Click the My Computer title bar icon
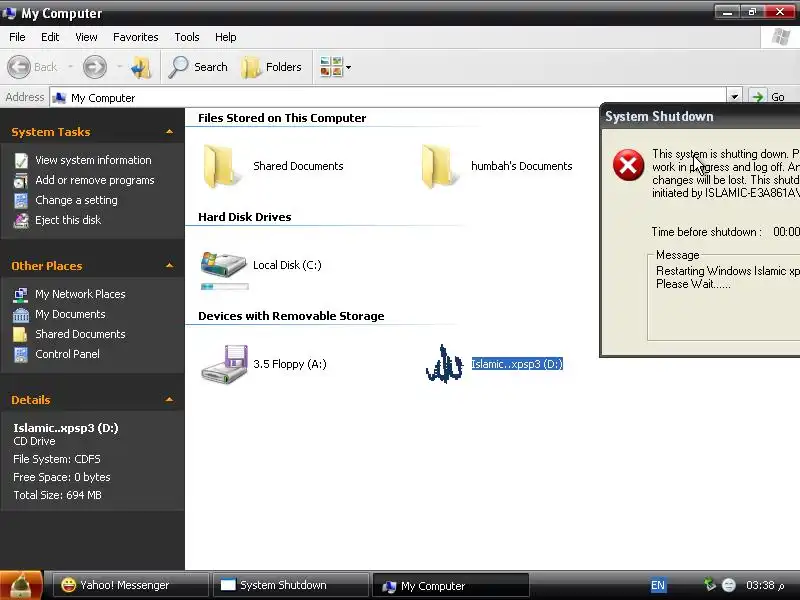 click(x=10, y=13)
